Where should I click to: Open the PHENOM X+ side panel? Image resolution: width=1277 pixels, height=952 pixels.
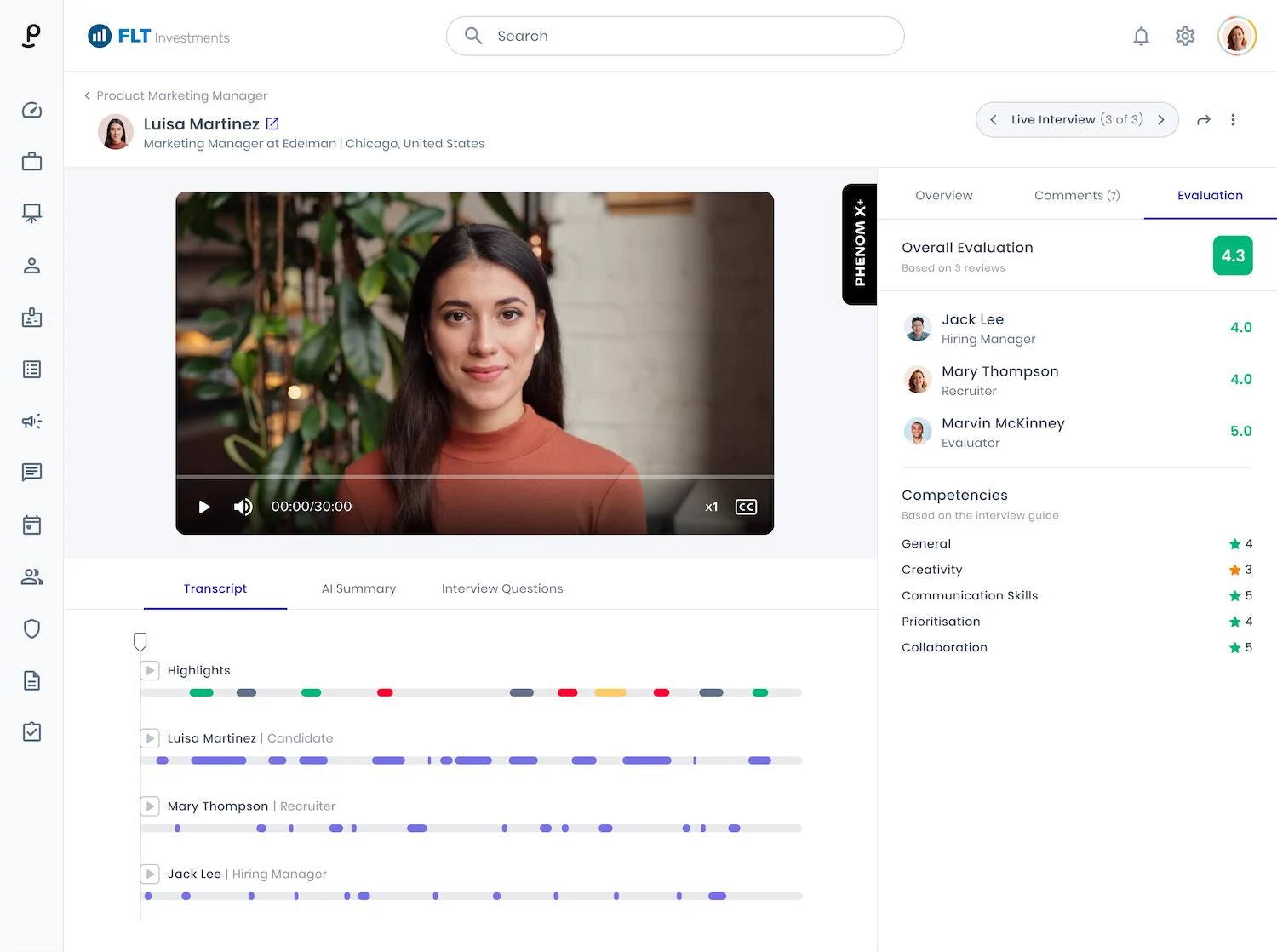click(860, 244)
